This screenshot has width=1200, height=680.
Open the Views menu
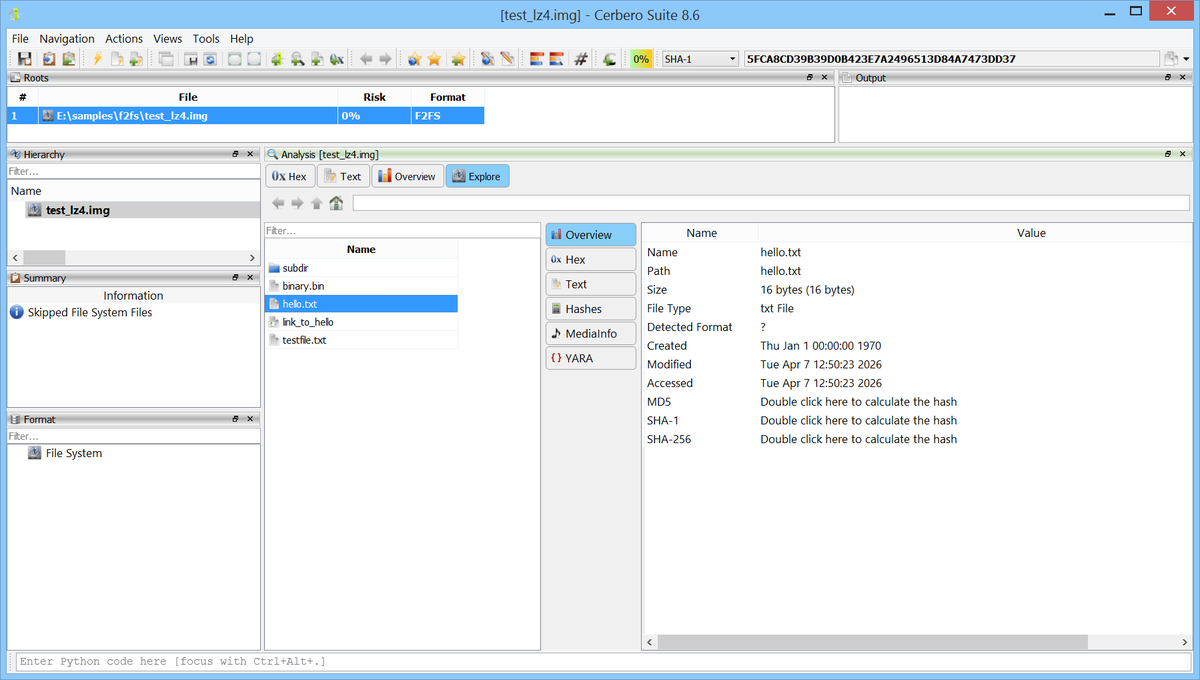(x=168, y=39)
